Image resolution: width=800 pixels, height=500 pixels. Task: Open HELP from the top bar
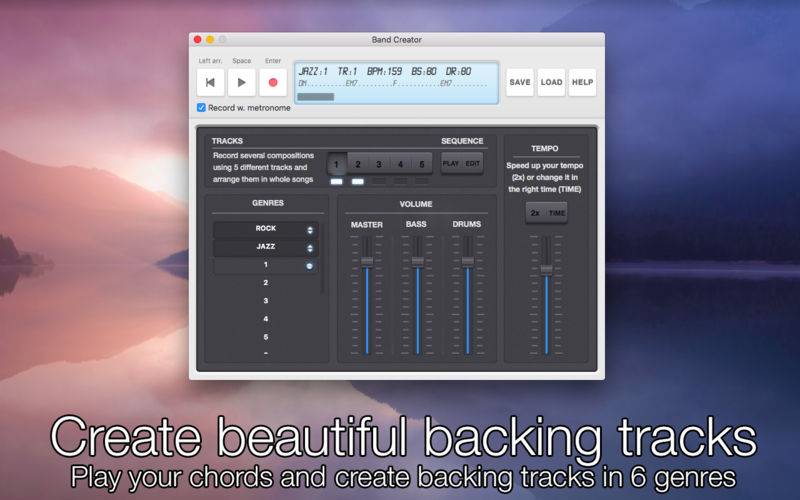pyautogui.click(x=583, y=82)
